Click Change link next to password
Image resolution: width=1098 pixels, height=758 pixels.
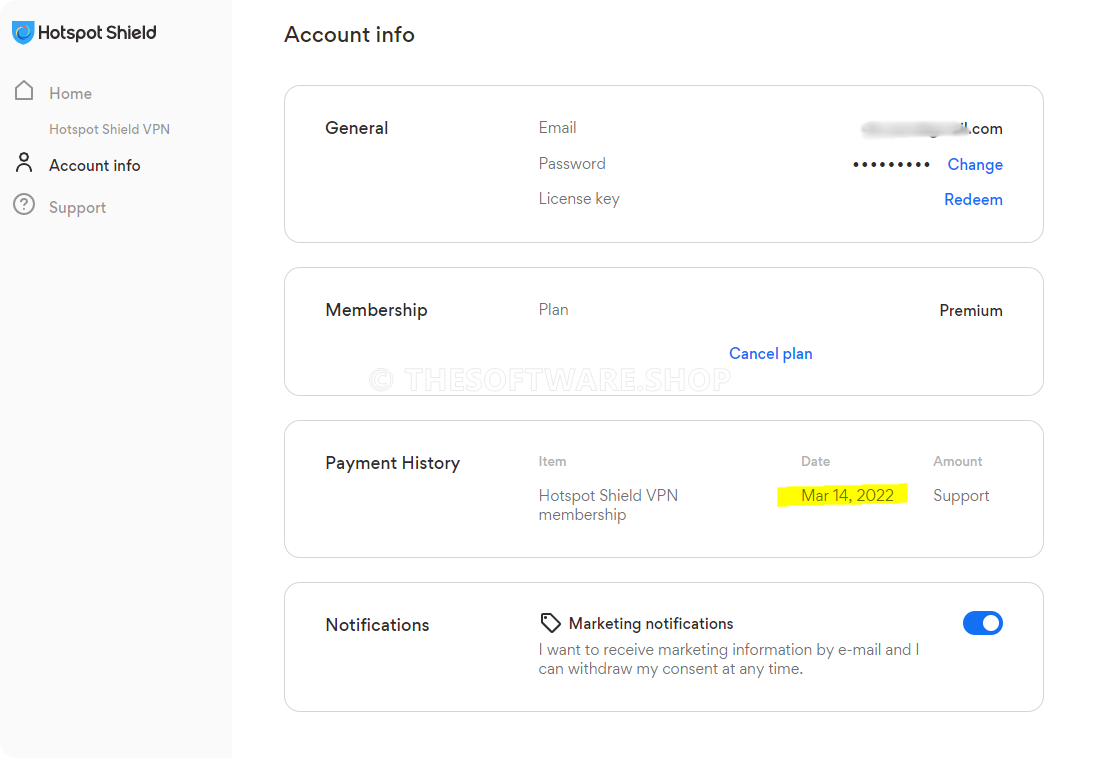974,165
